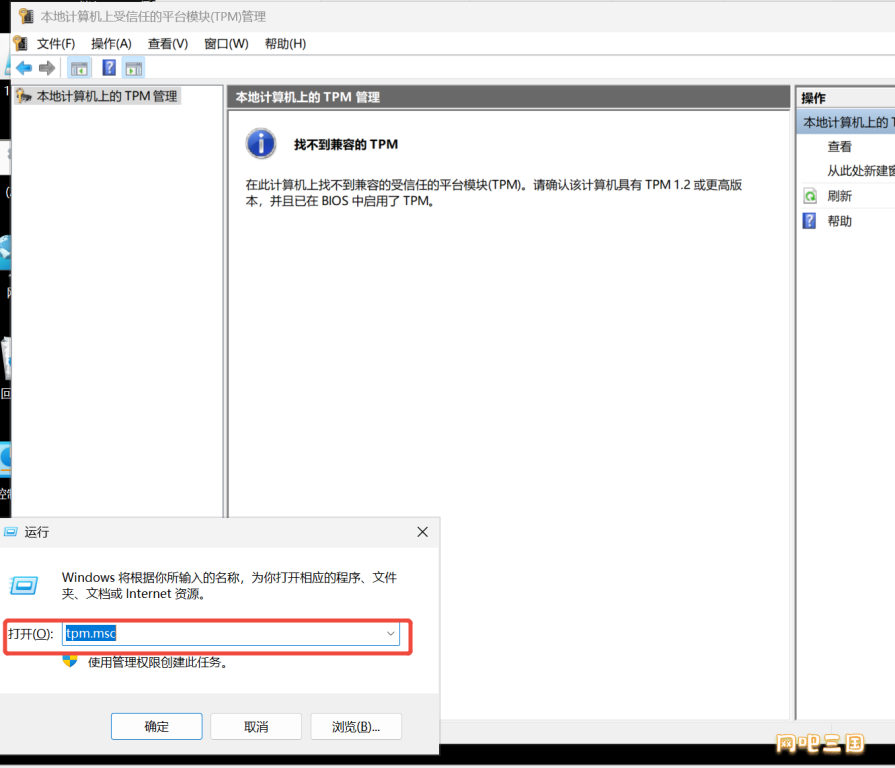Click the TPM 1.2 BIOS explanation paragraph
Viewport: 895px width, 768px height.
[494, 193]
